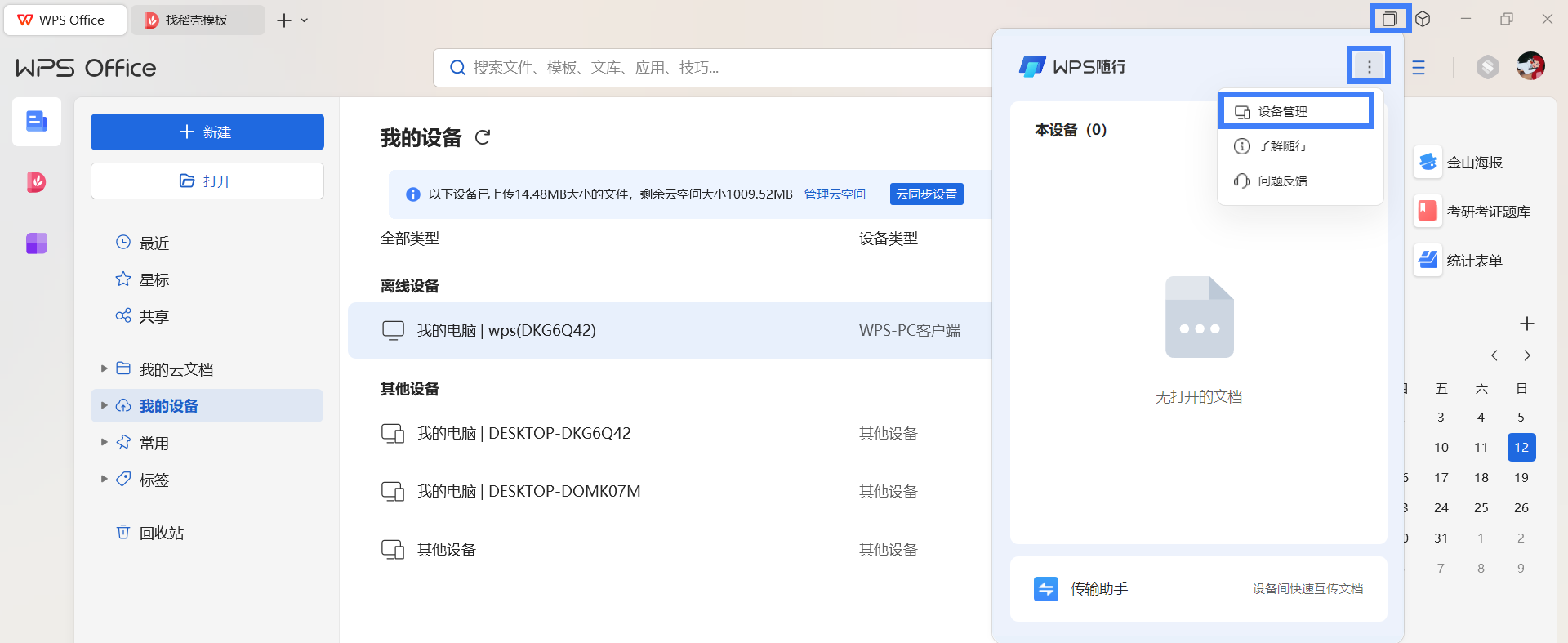Image resolution: width=1568 pixels, height=643 pixels.
Task: Open the three-dot menu in WPS随行 panel
Action: click(x=1370, y=67)
